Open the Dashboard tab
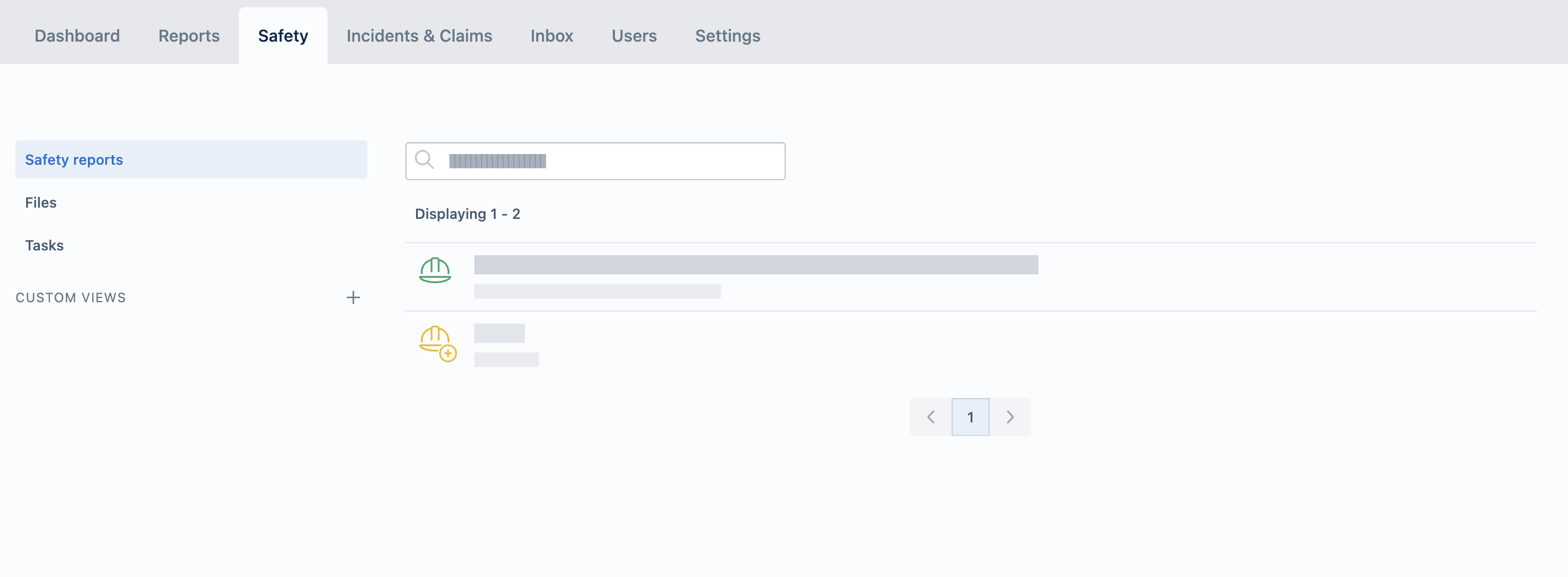The image size is (1568, 577). [x=77, y=36]
